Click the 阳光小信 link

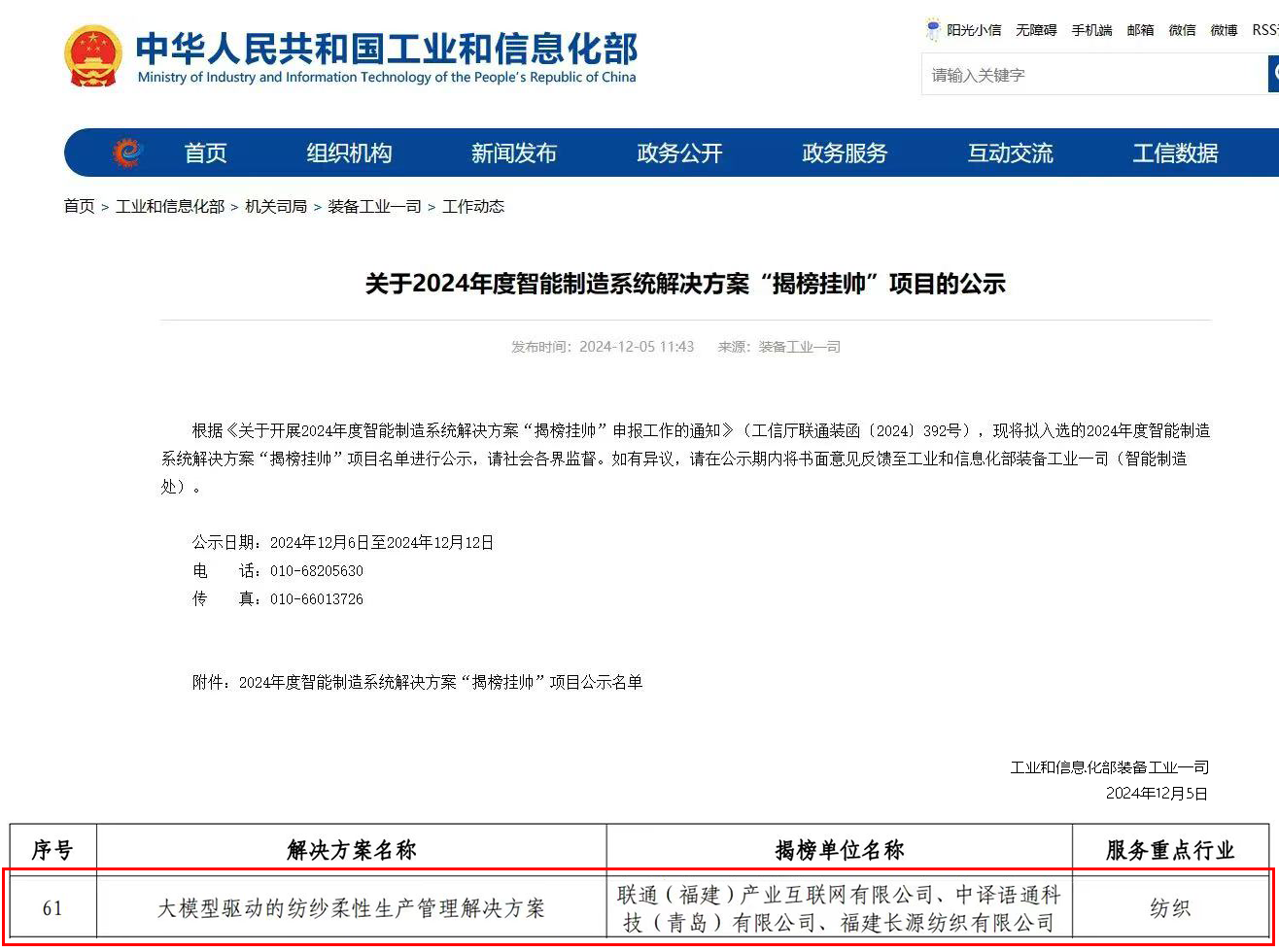974,30
